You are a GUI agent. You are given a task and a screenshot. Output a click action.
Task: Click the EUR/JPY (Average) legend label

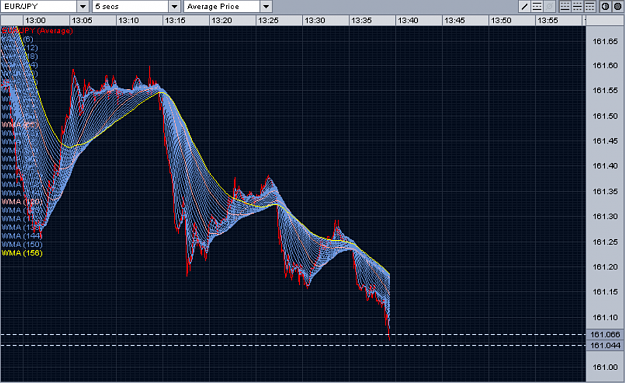37,31
